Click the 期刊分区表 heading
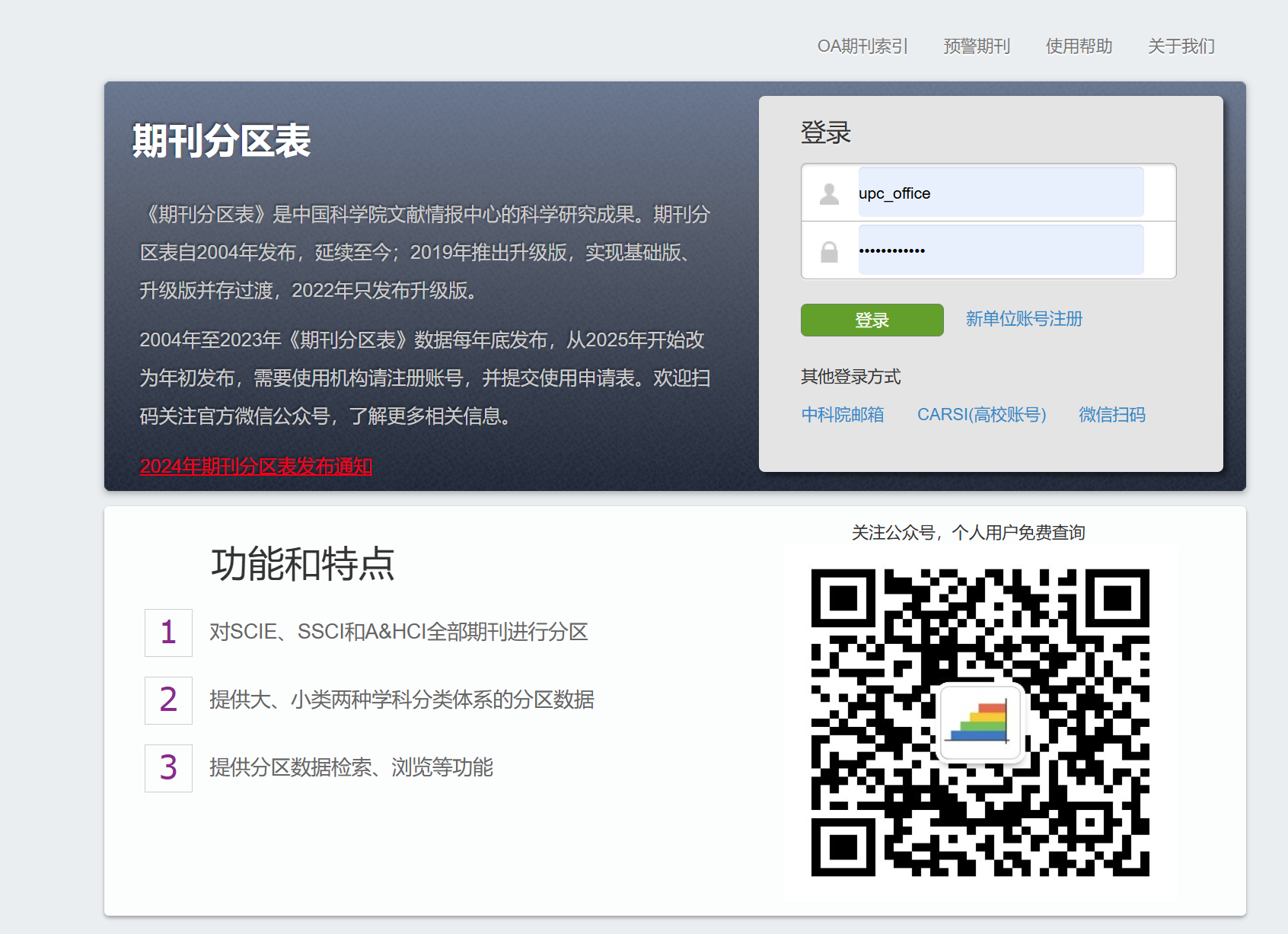The height and width of the screenshot is (934, 1288). tap(222, 141)
